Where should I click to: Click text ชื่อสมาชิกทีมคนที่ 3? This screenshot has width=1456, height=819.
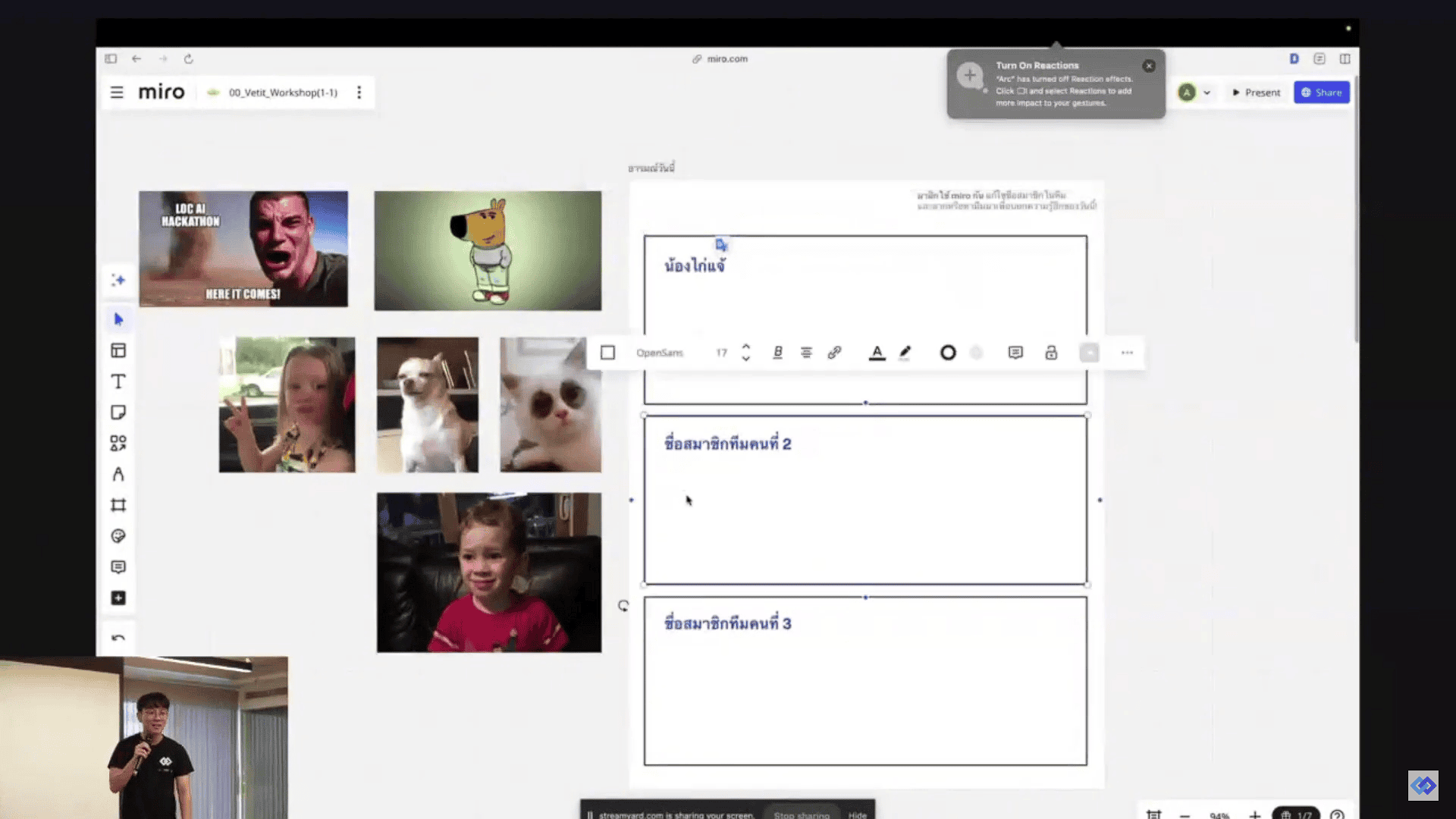coord(728,623)
